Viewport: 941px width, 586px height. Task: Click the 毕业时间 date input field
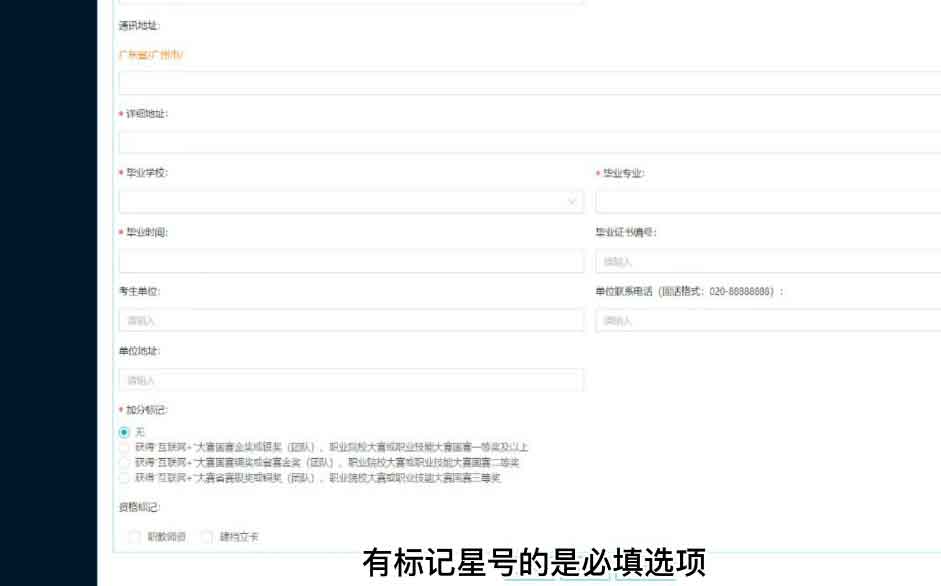[350, 260]
